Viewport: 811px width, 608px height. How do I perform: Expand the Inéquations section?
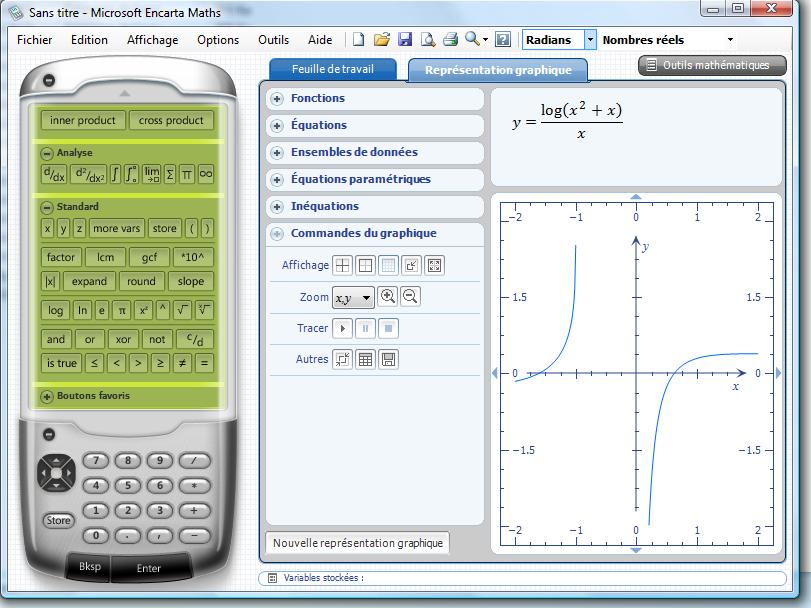point(277,207)
